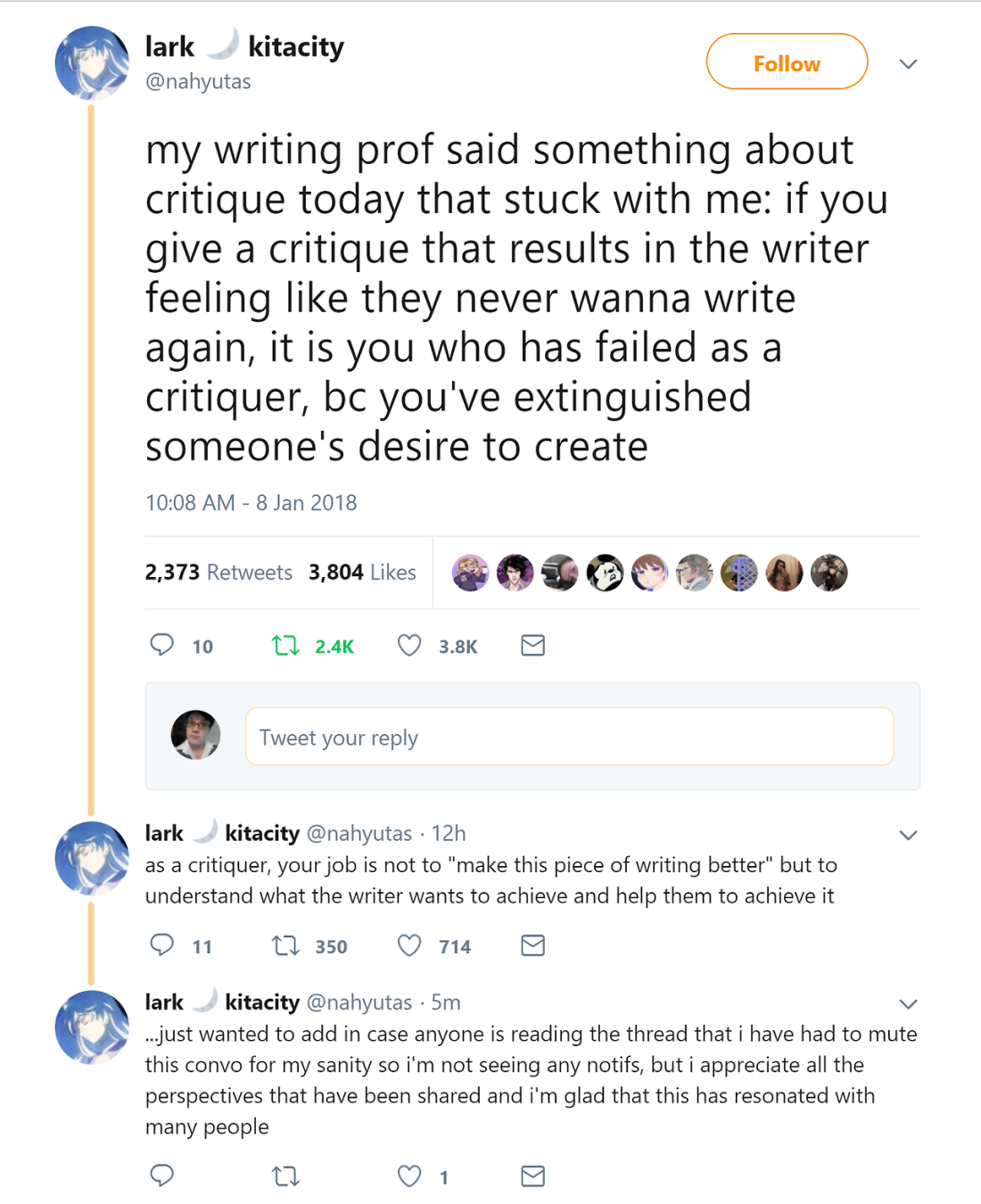Viewport: 981px width, 1204px height.
Task: Reply to the 12h tweet with 11 replies
Action: pos(161,945)
